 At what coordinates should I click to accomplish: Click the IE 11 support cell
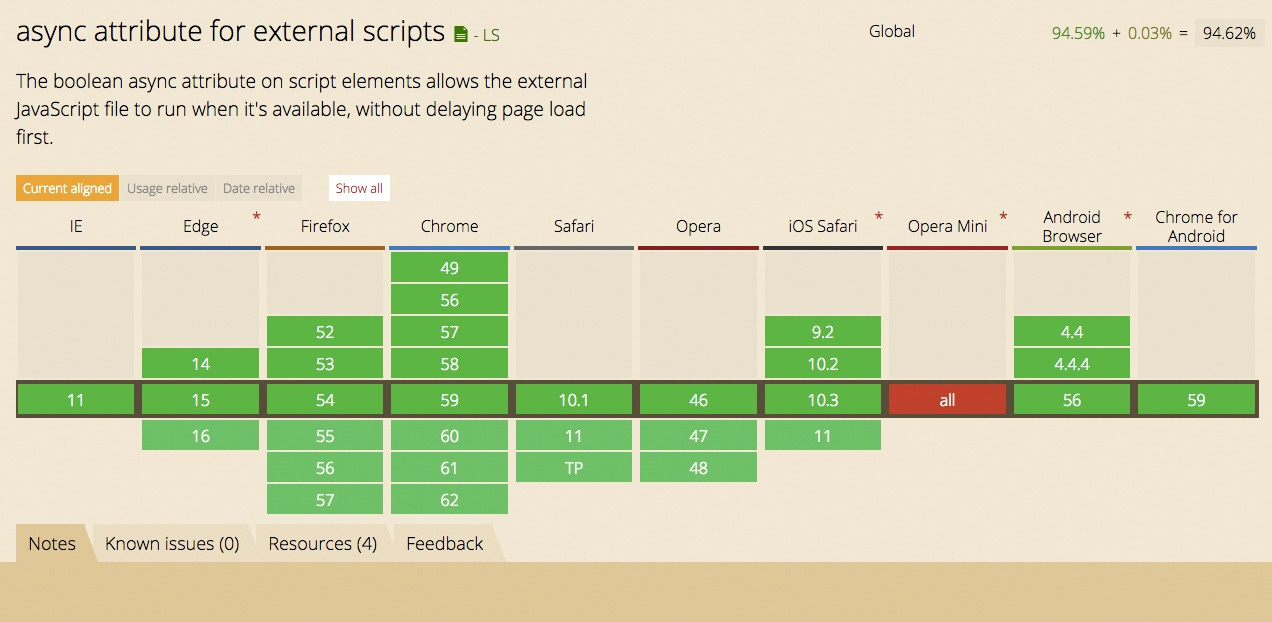pos(75,399)
